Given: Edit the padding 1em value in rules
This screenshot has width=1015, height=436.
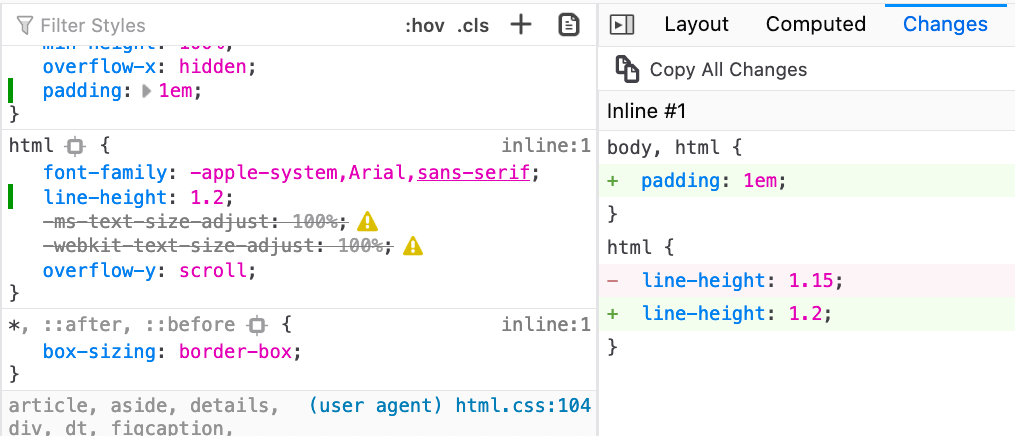Looking at the screenshot, I should tap(175, 91).
